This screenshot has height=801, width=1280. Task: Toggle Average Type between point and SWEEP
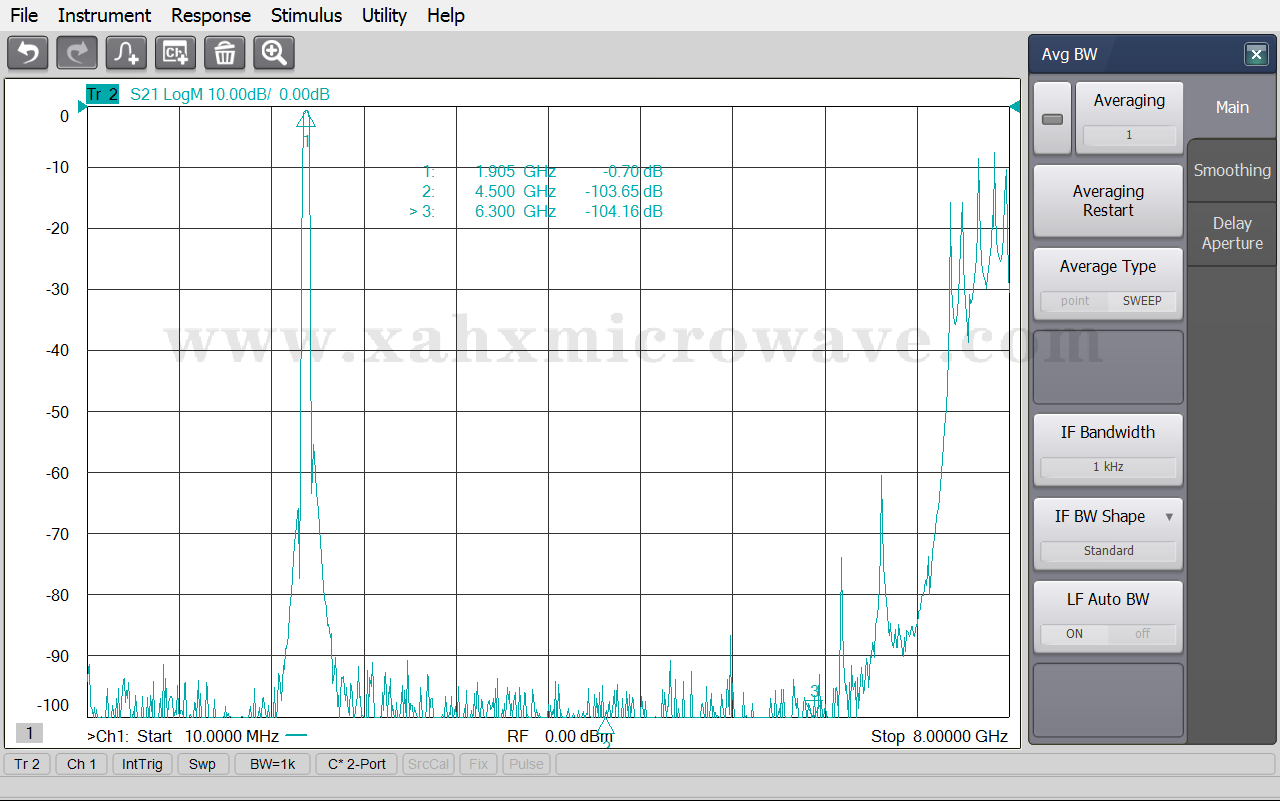point(1108,301)
